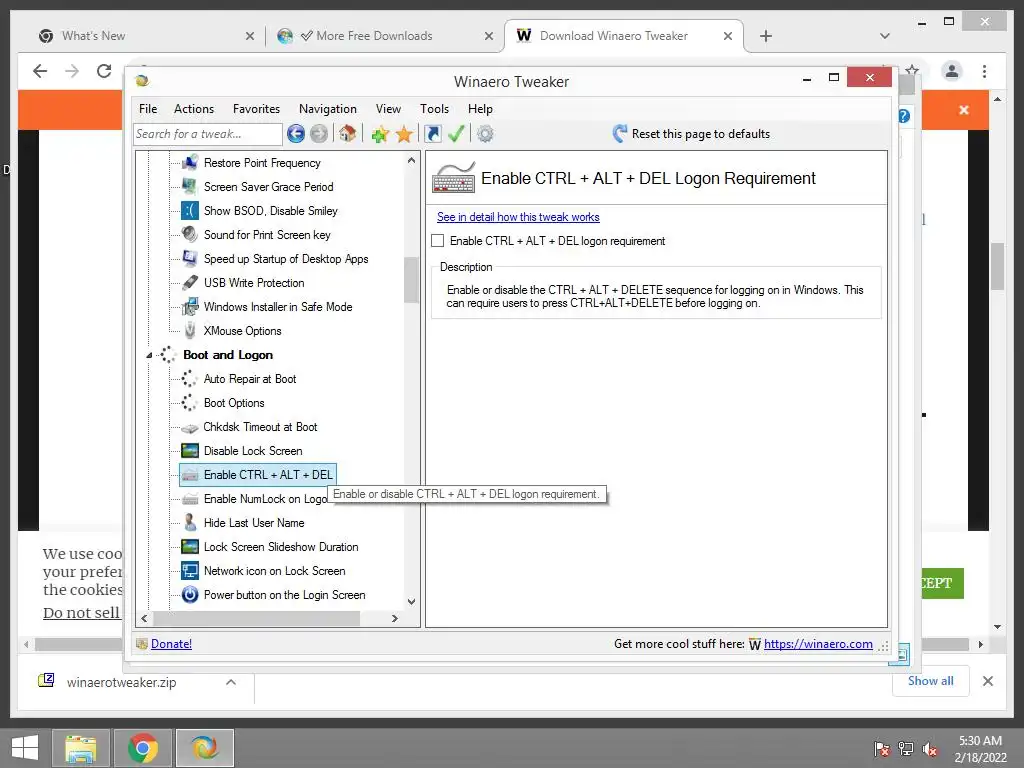Open settings gear icon in Winaero toolbar
The height and width of the screenshot is (768, 1024).
(485, 134)
